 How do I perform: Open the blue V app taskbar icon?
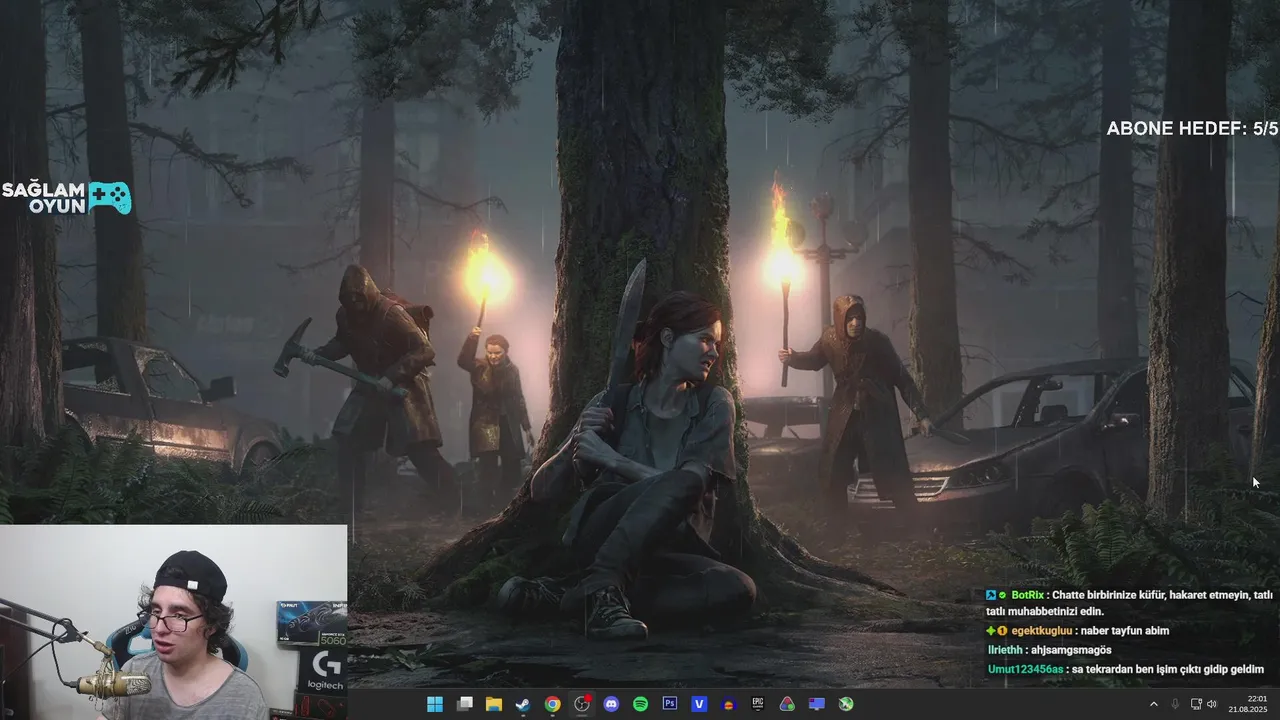tap(699, 704)
